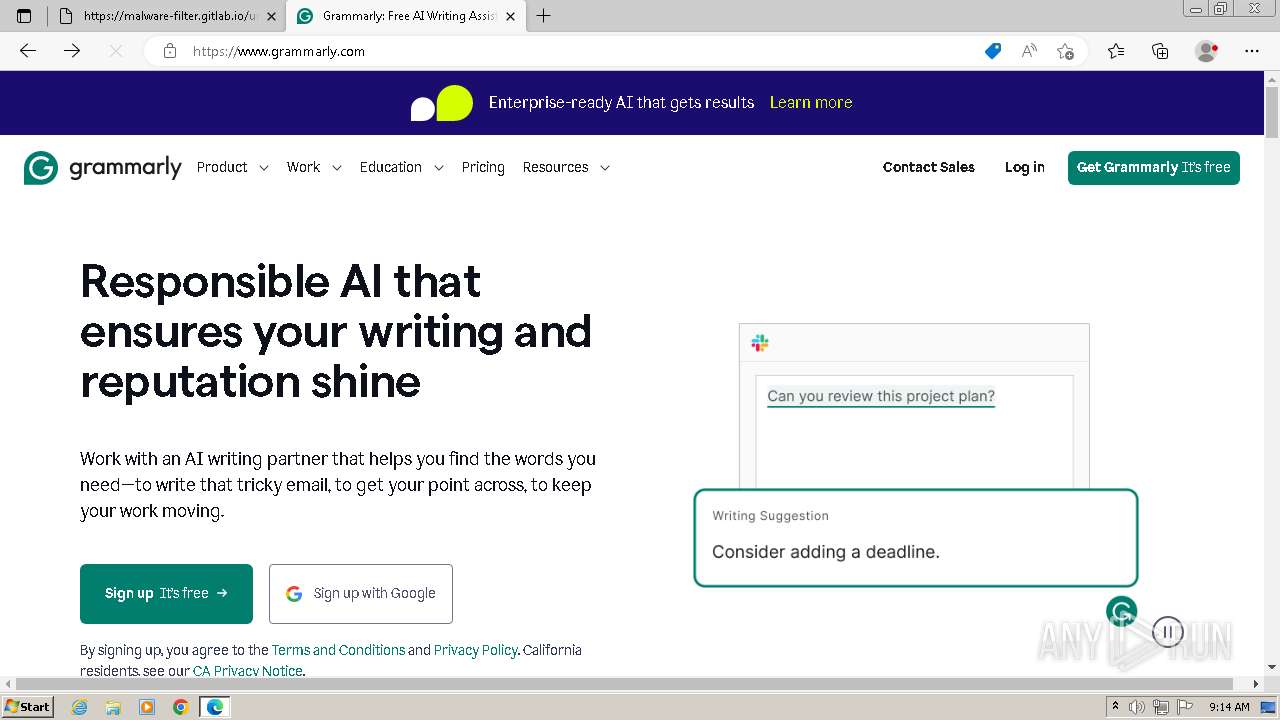1280x720 pixels.
Task: Go back with the browser back arrow
Action: (28, 51)
